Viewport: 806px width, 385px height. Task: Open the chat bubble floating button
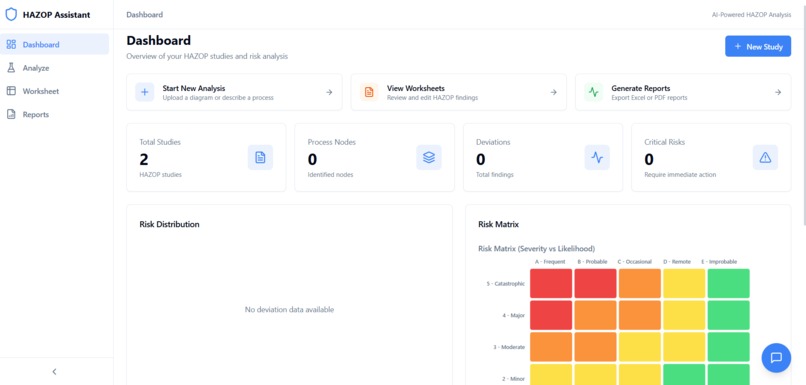(x=776, y=358)
